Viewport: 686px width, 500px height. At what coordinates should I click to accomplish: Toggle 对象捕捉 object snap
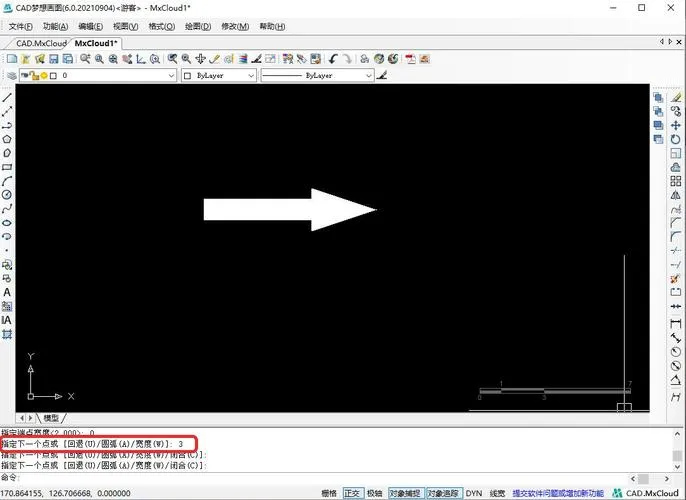pos(404,493)
